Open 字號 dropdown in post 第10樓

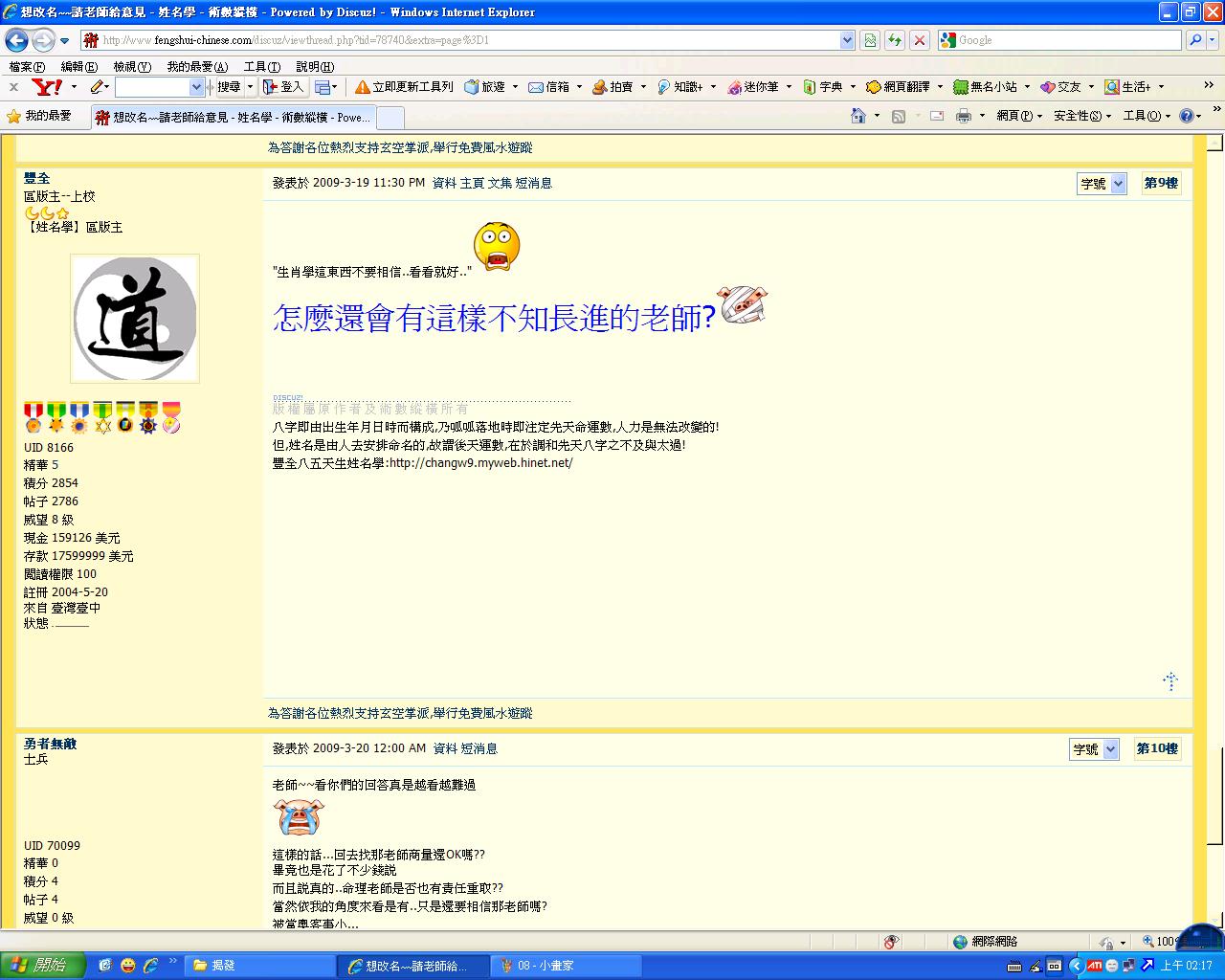[x=1094, y=749]
